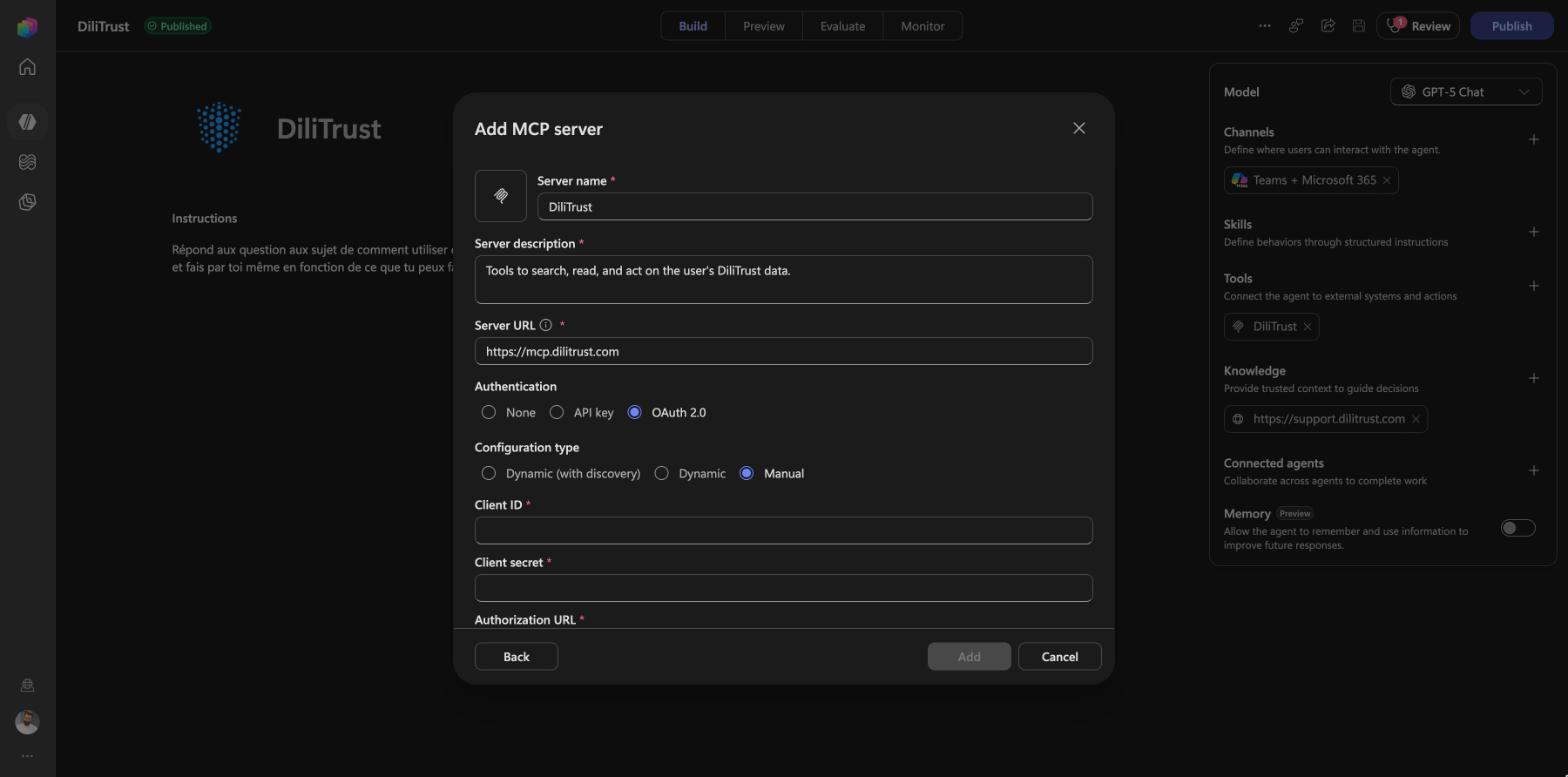
Task: Open the Home icon in left sidebar
Action: coord(27,67)
